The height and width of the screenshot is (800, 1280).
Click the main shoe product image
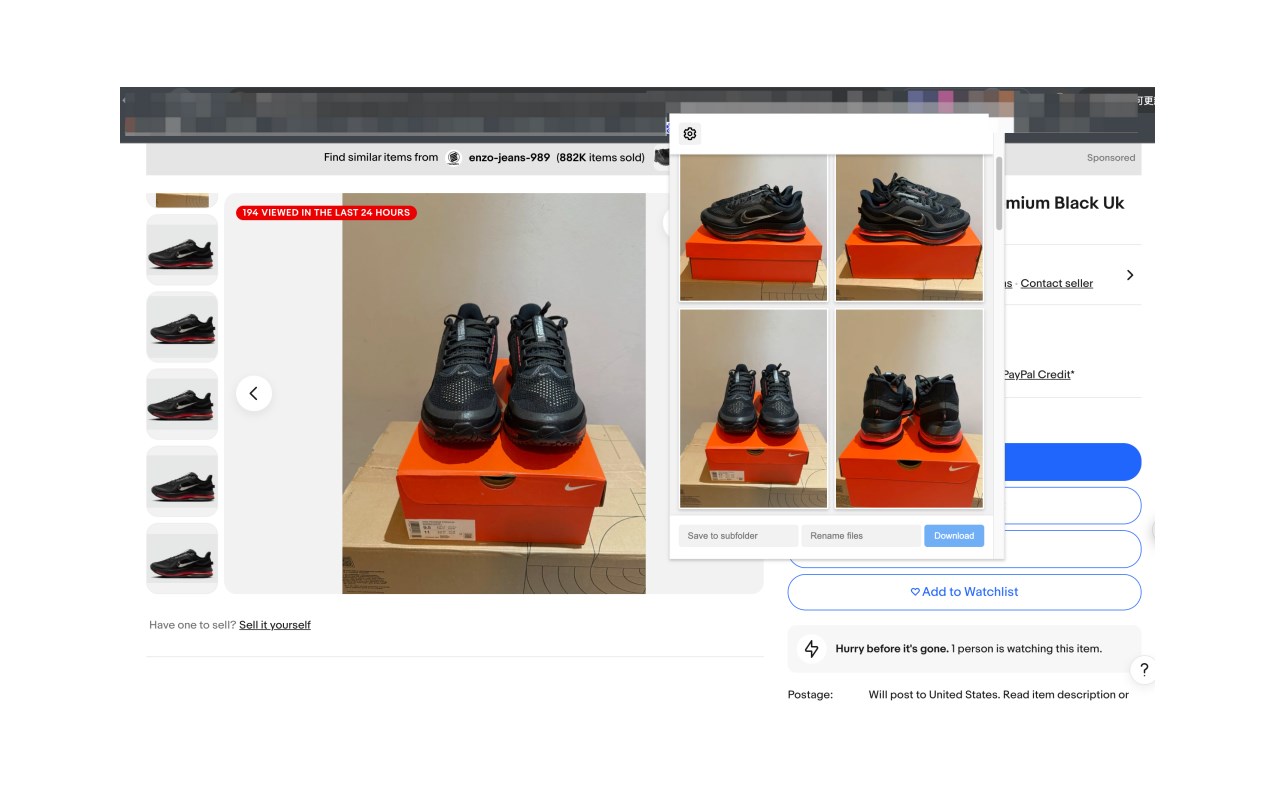[494, 393]
